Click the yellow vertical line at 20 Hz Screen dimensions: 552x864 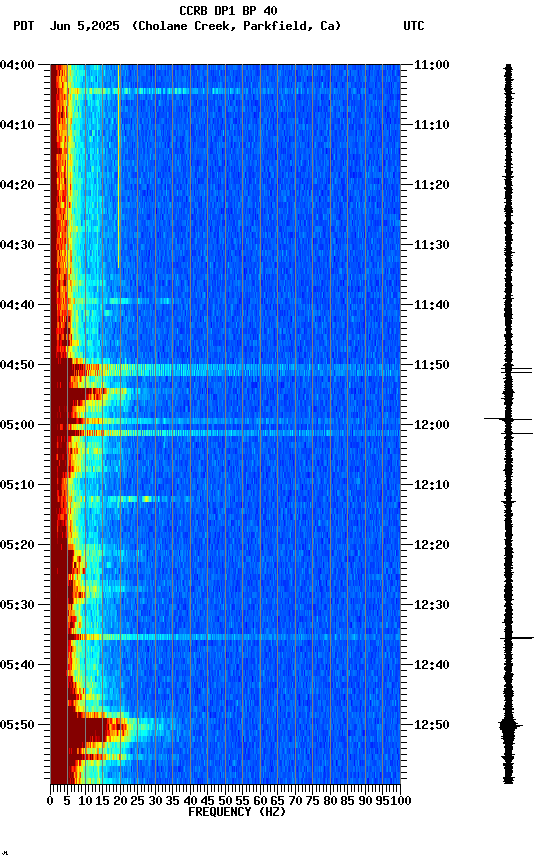tap(118, 166)
